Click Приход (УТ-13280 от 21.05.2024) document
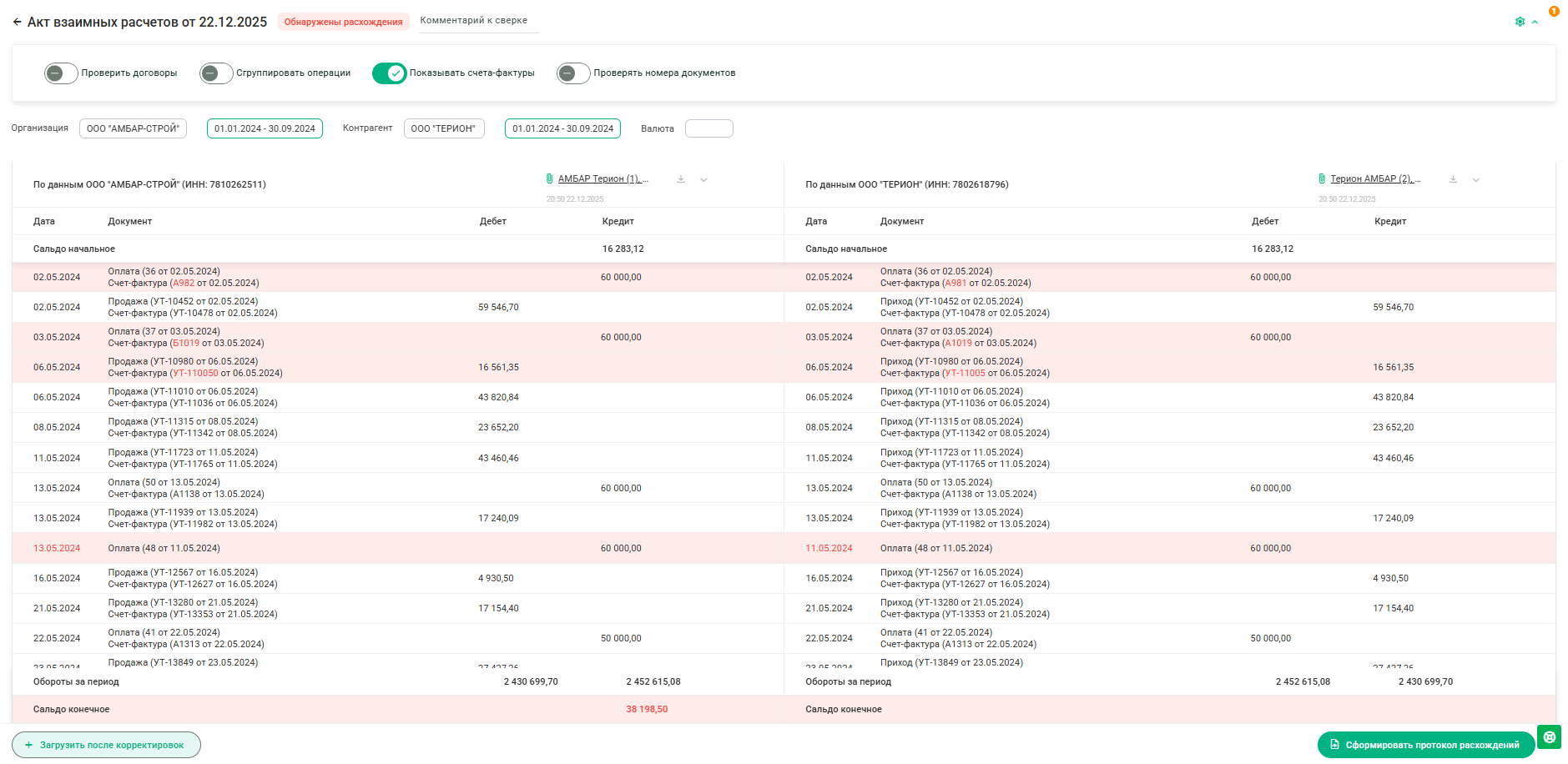This screenshot has height=764, width=1568. click(x=951, y=603)
